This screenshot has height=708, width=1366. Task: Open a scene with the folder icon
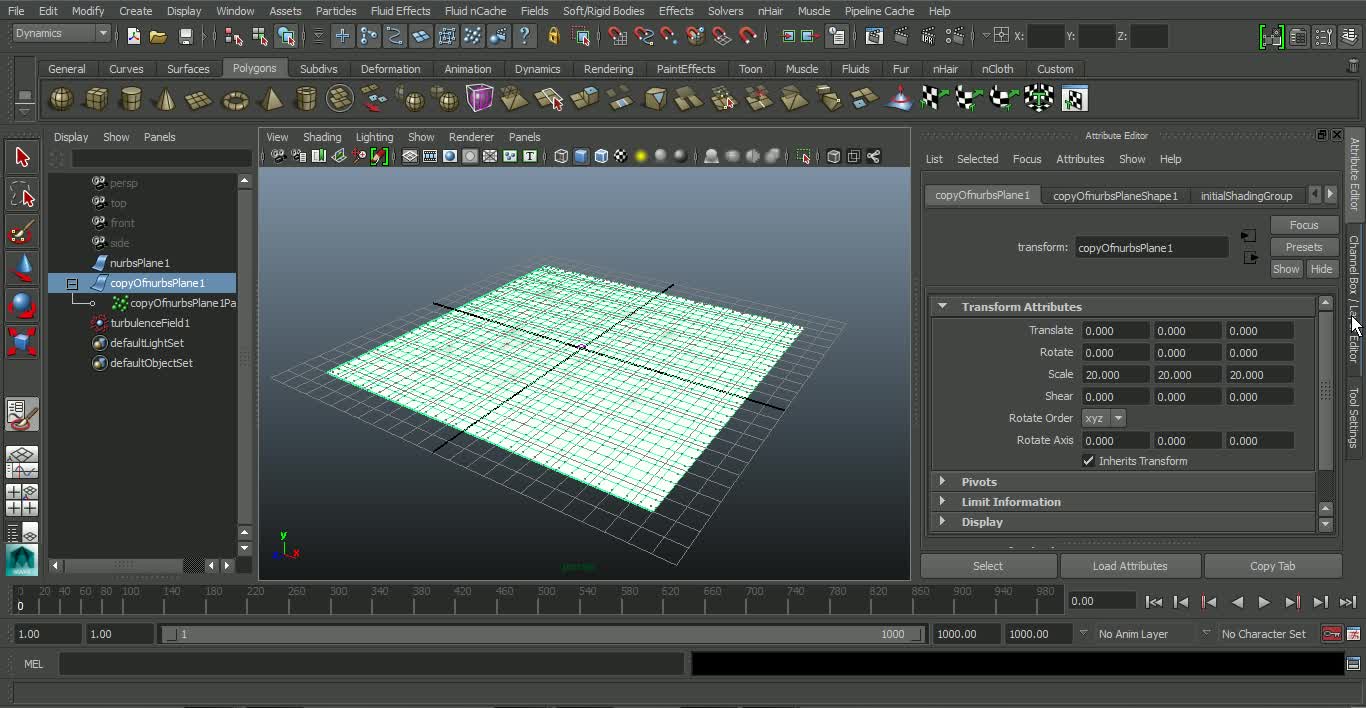click(158, 36)
